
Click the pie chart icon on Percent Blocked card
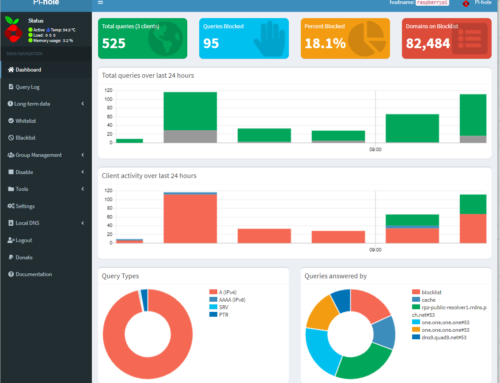click(367, 38)
